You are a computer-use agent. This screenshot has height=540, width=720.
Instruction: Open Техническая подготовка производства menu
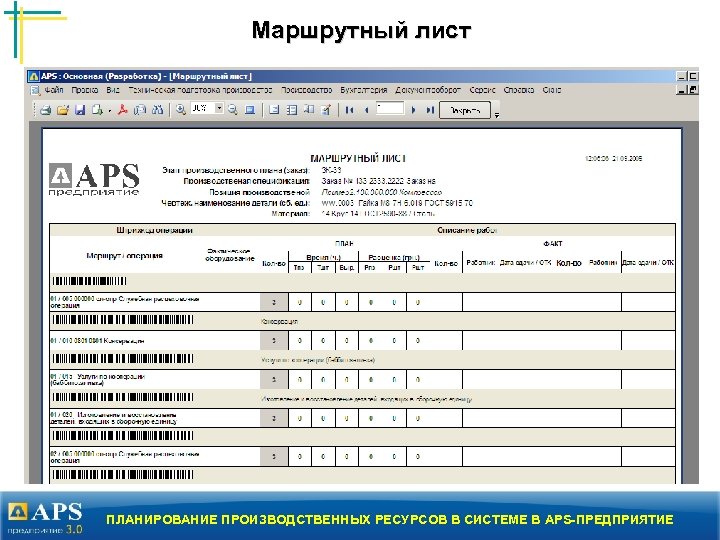point(200,90)
